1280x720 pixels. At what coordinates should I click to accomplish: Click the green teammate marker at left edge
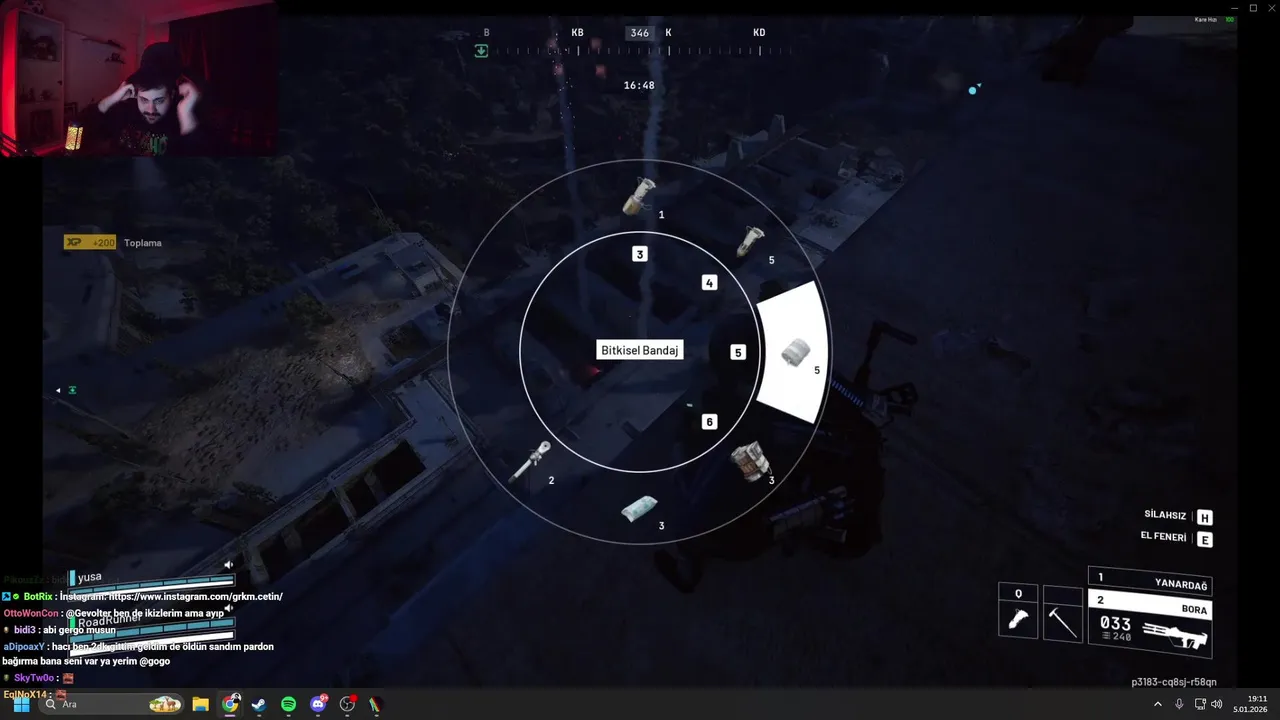coord(72,390)
